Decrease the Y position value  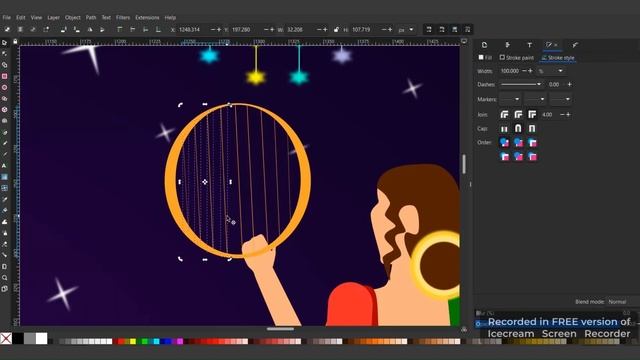coord(266,30)
